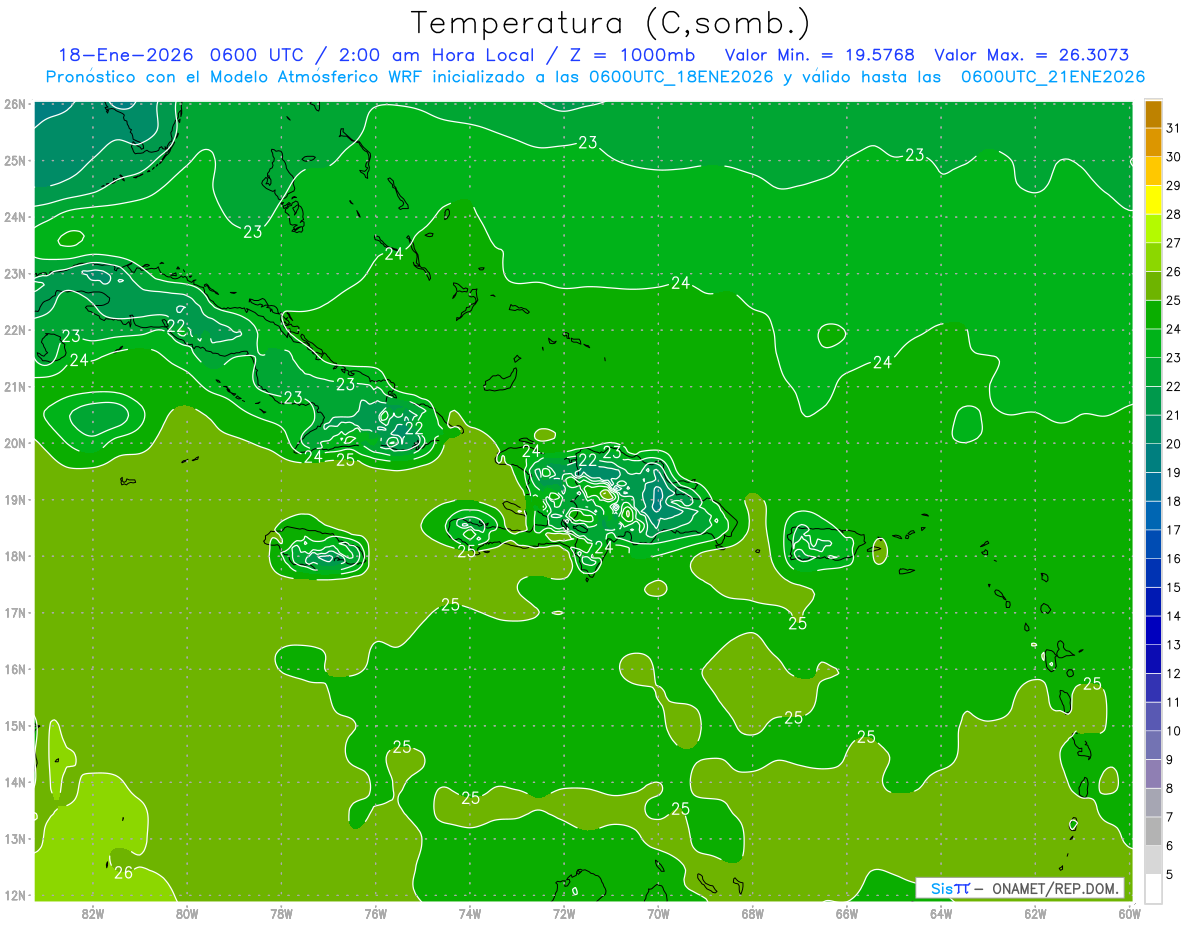Click the dark blue swatch between 13 and 14
Image resolution: width=1200 pixels, height=927 pixels.
point(1153,630)
